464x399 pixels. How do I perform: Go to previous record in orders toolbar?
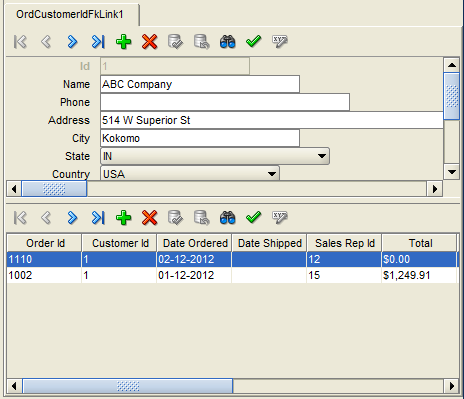(x=46, y=218)
